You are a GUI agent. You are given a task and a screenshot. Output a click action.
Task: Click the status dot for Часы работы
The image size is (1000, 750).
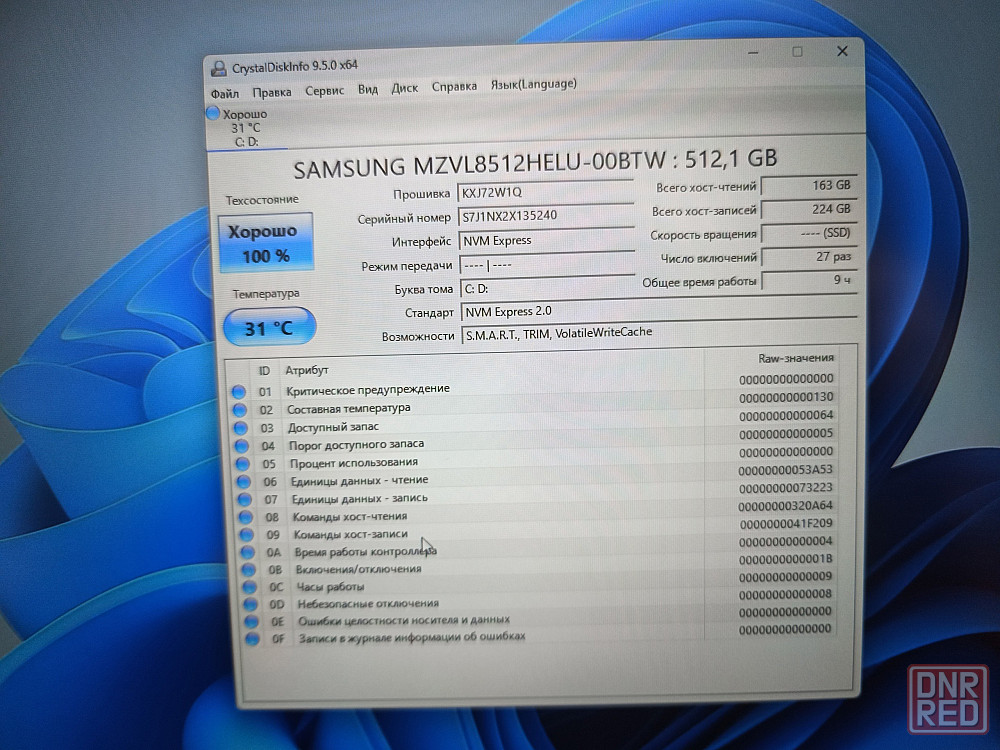[x=250, y=587]
